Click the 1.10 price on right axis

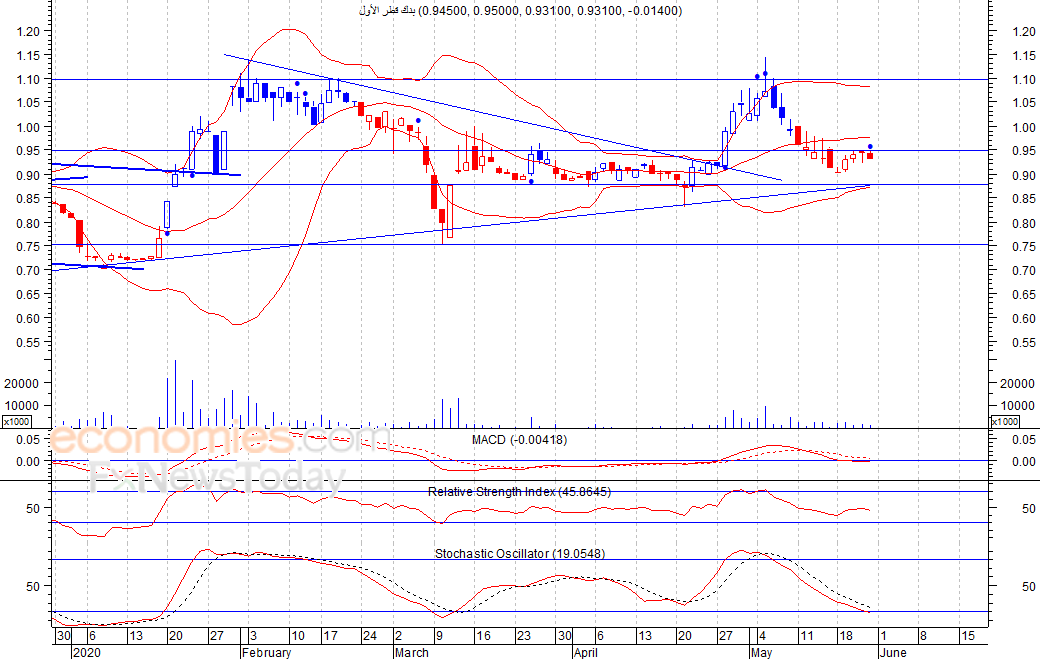[x=1023, y=80]
